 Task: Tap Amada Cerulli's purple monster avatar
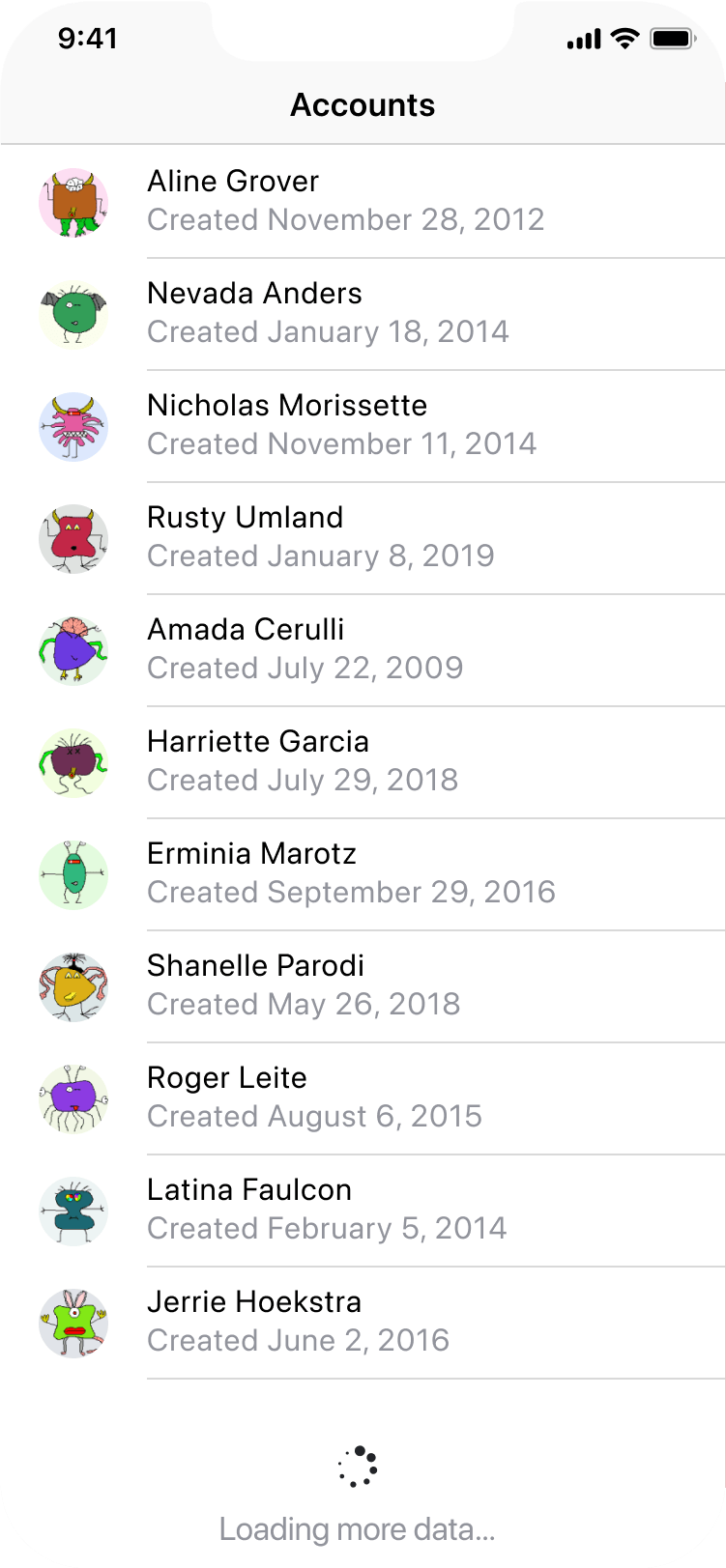click(x=73, y=650)
